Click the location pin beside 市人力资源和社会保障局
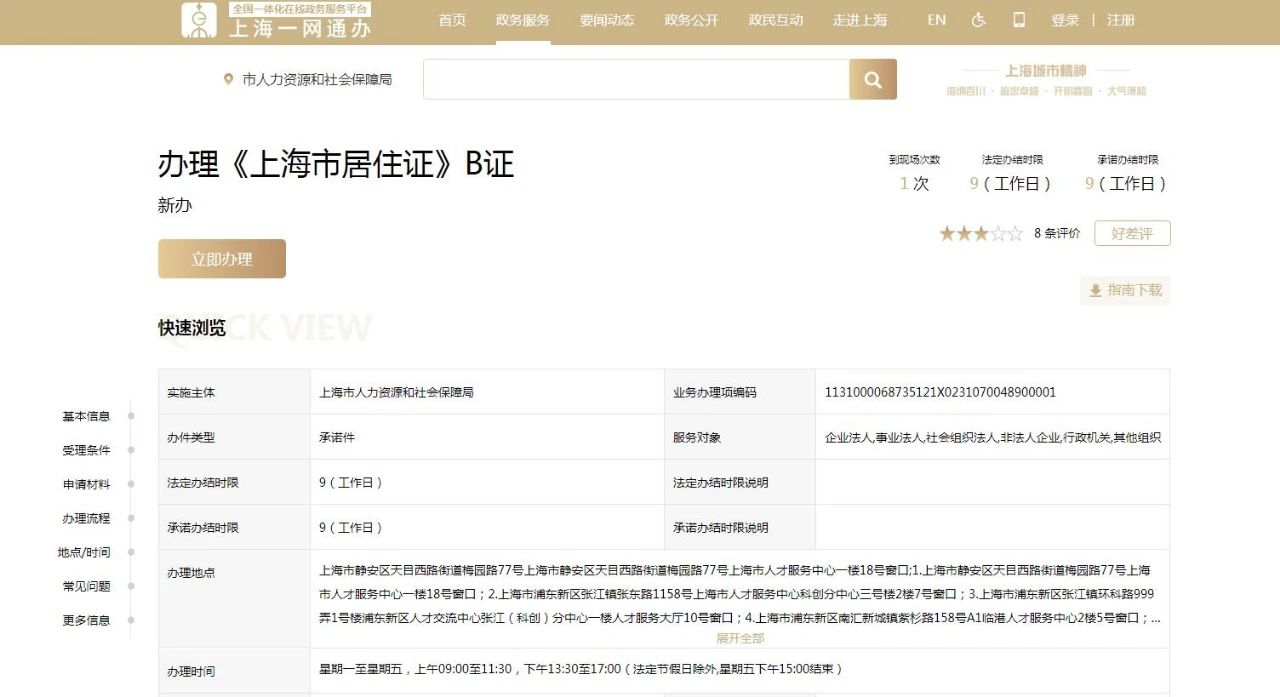The image size is (1280, 697). 228,79
